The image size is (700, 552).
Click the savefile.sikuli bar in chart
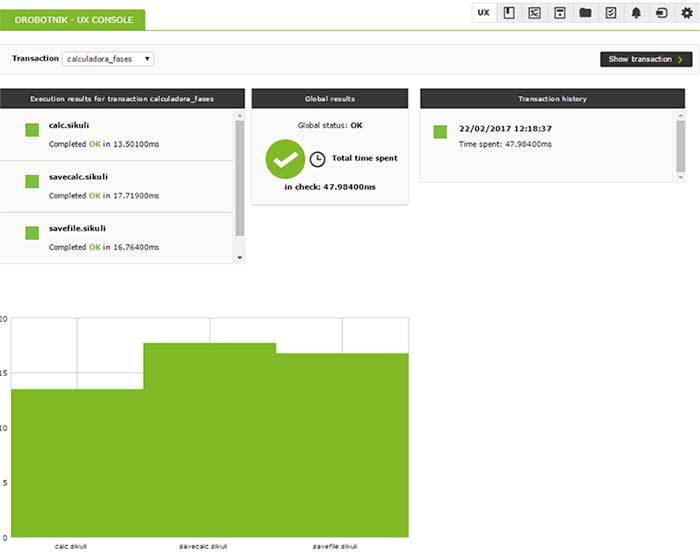pyautogui.click(x=342, y=445)
